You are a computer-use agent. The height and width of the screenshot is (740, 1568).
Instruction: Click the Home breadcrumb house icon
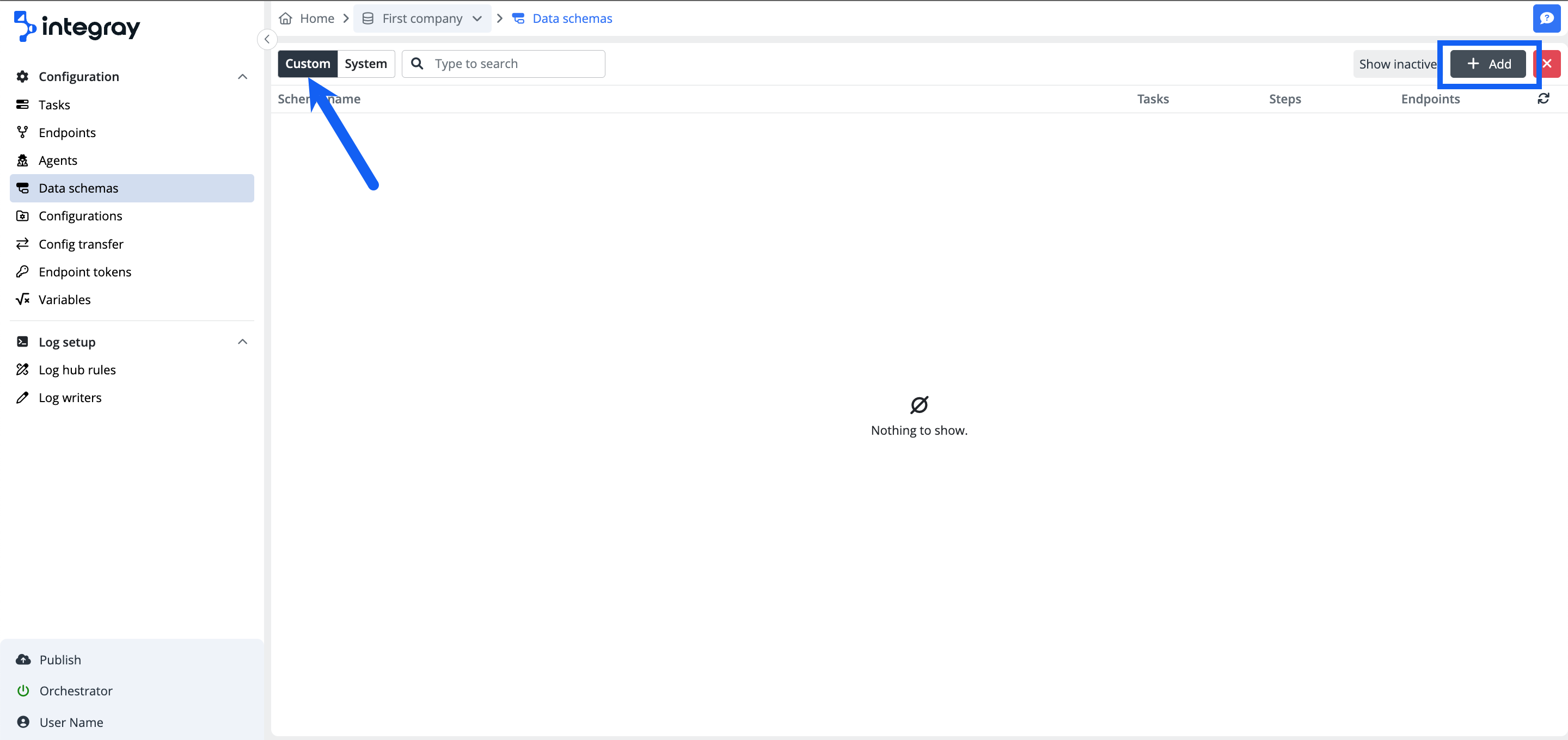(285, 18)
